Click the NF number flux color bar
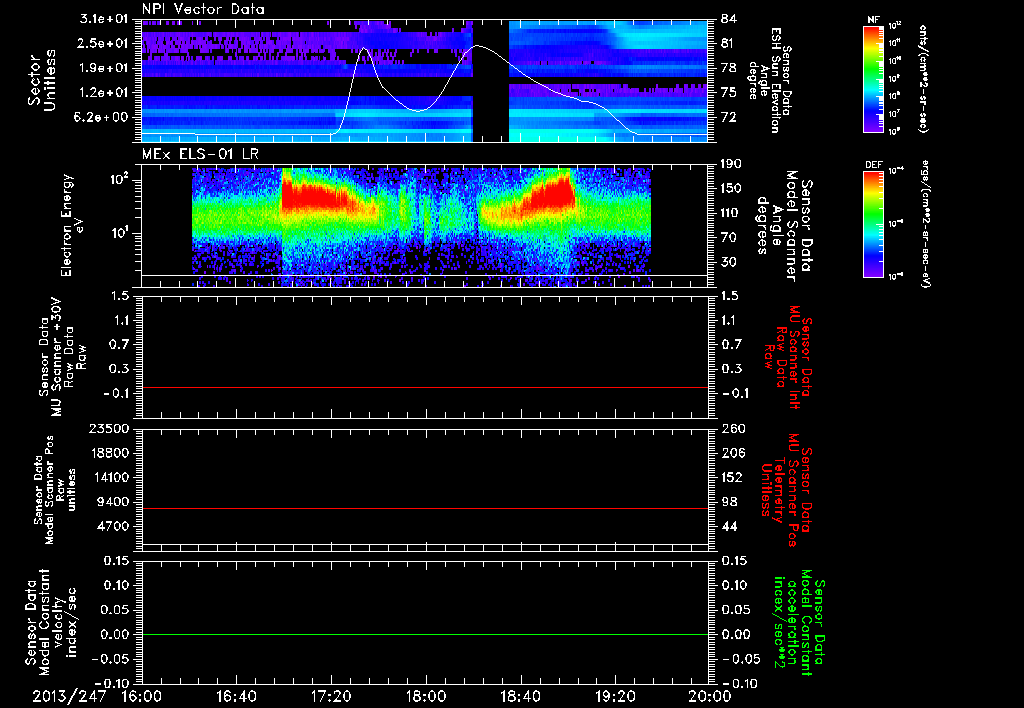 tap(874, 78)
